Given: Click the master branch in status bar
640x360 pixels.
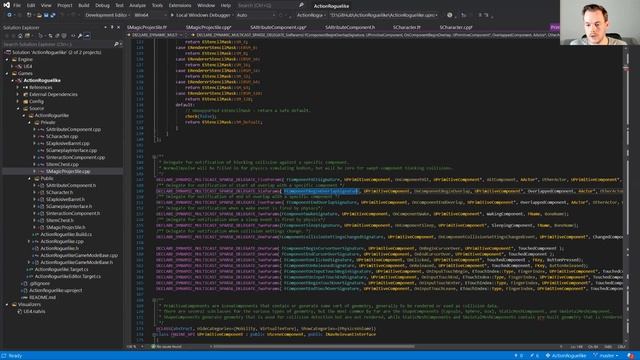Looking at the screenshot, I should (x=606, y=356).
